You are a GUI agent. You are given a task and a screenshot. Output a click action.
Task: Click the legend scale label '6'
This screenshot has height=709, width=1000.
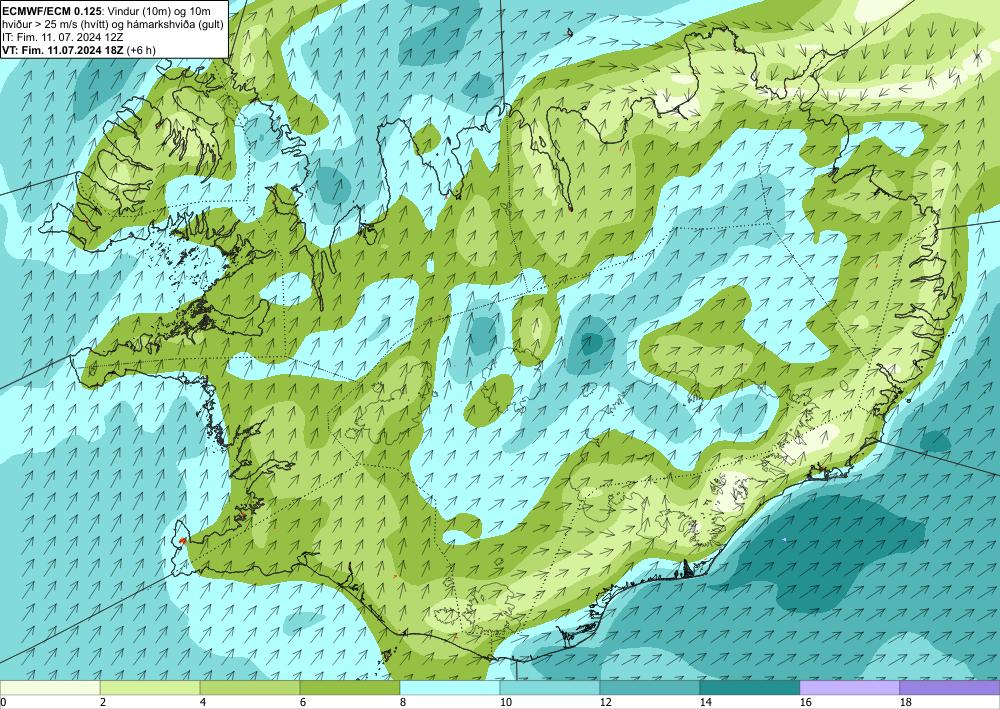click(304, 703)
